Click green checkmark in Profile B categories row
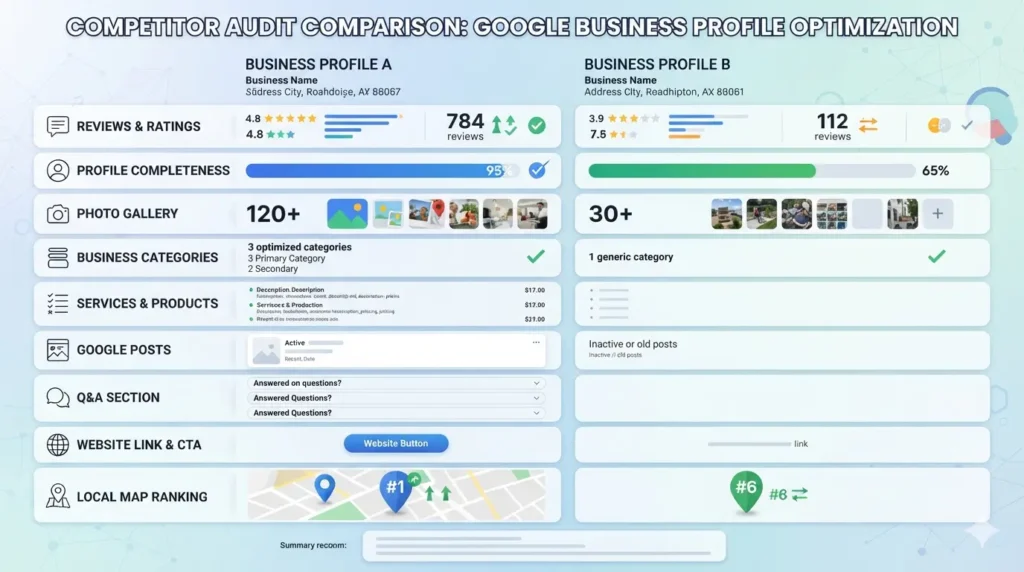1024x572 pixels. (936, 257)
